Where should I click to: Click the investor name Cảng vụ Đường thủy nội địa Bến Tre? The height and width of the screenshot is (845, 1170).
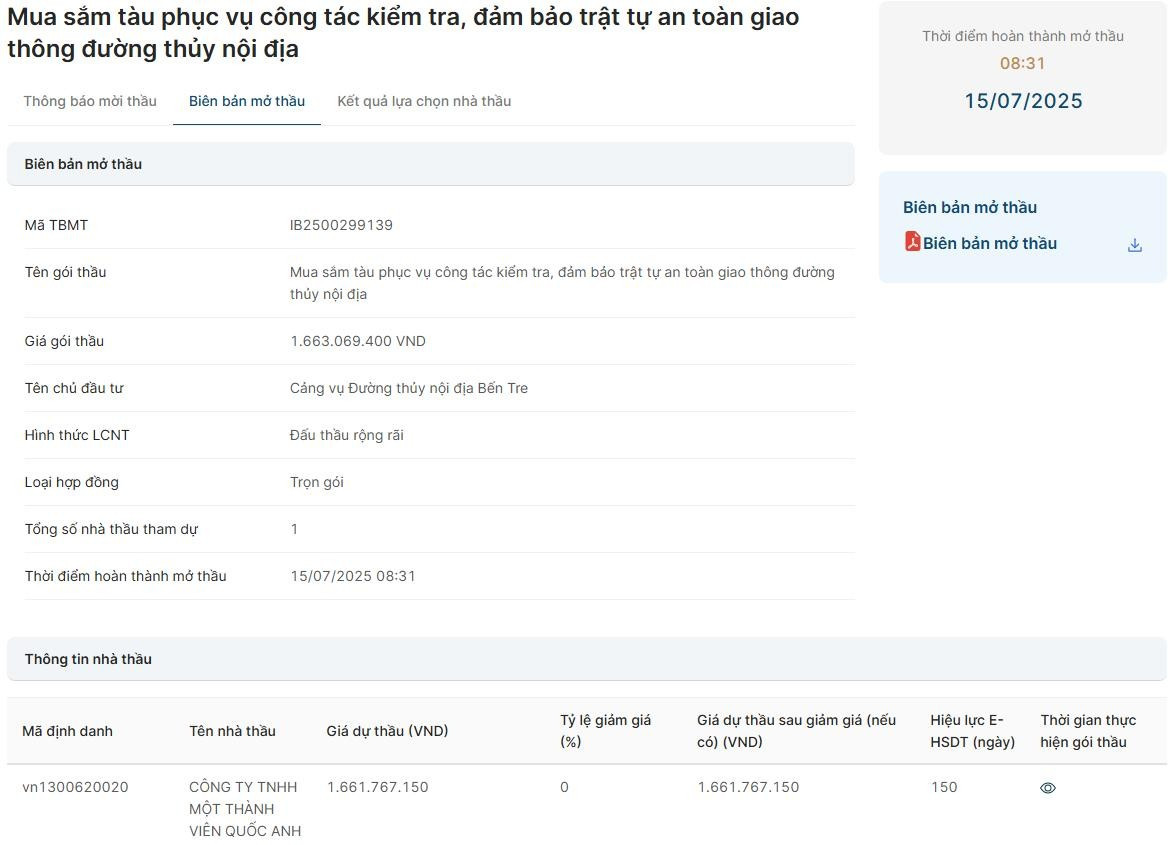408,388
